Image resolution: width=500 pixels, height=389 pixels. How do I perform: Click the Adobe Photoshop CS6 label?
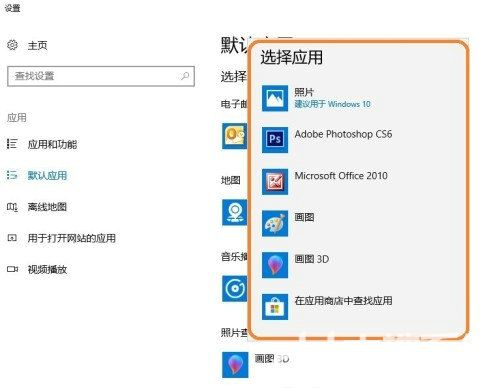pyautogui.click(x=343, y=134)
